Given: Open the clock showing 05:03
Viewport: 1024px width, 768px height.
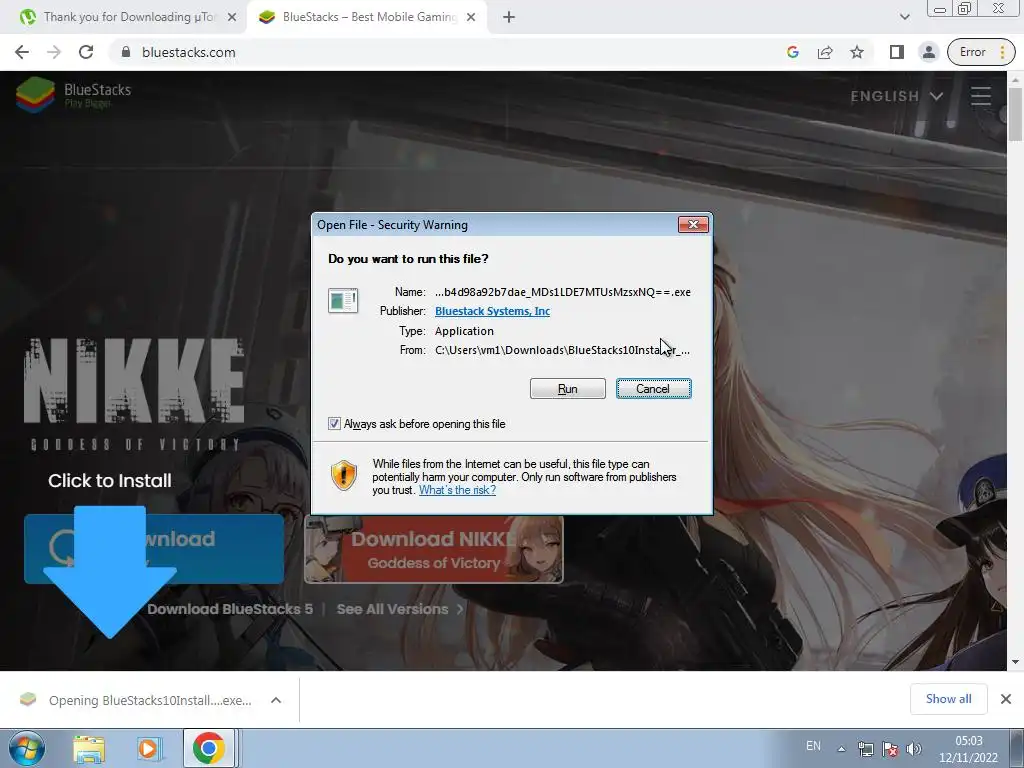Looking at the screenshot, I should (968, 749).
